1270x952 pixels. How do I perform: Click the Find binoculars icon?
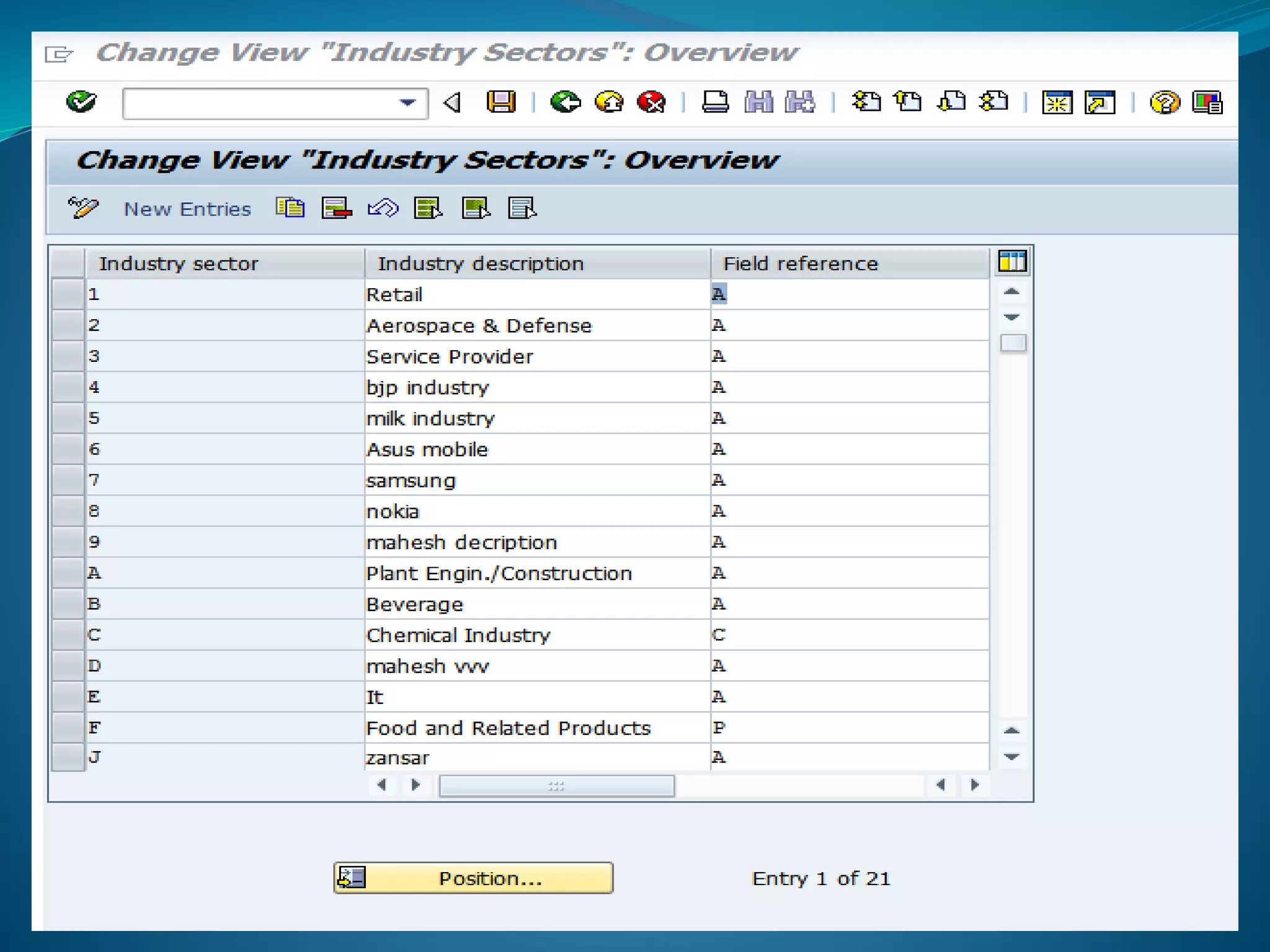[x=758, y=102]
